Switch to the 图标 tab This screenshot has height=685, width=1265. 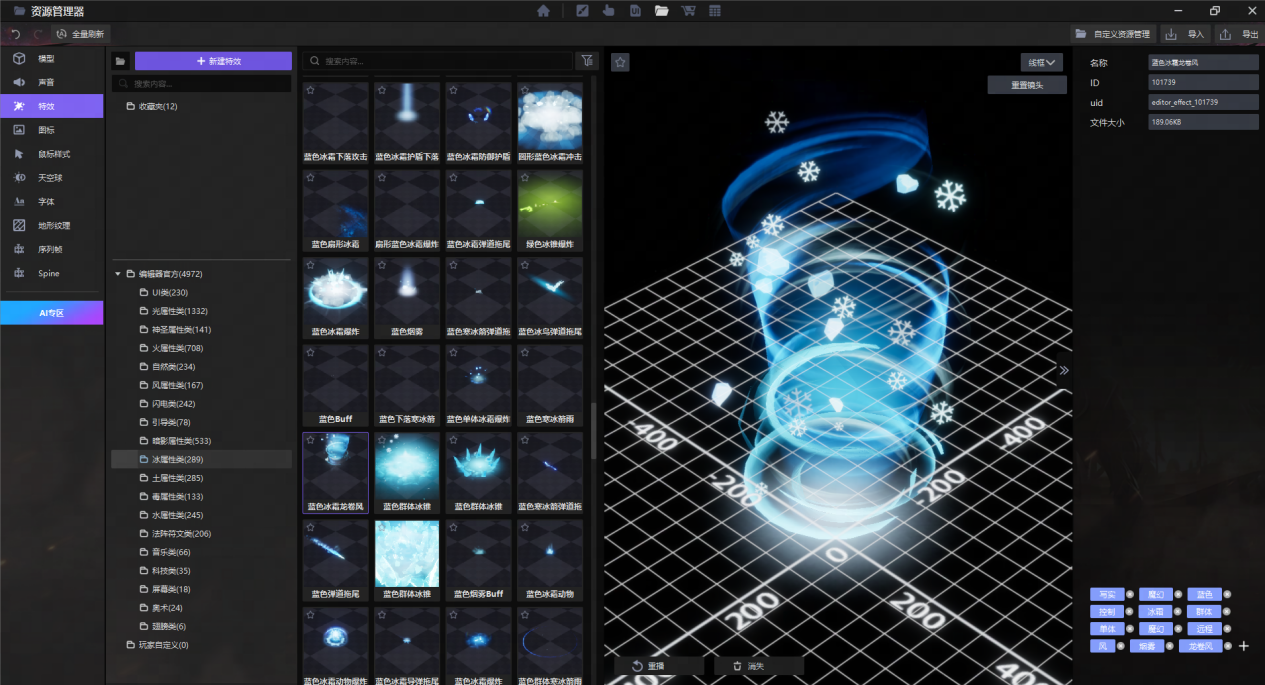click(x=52, y=130)
